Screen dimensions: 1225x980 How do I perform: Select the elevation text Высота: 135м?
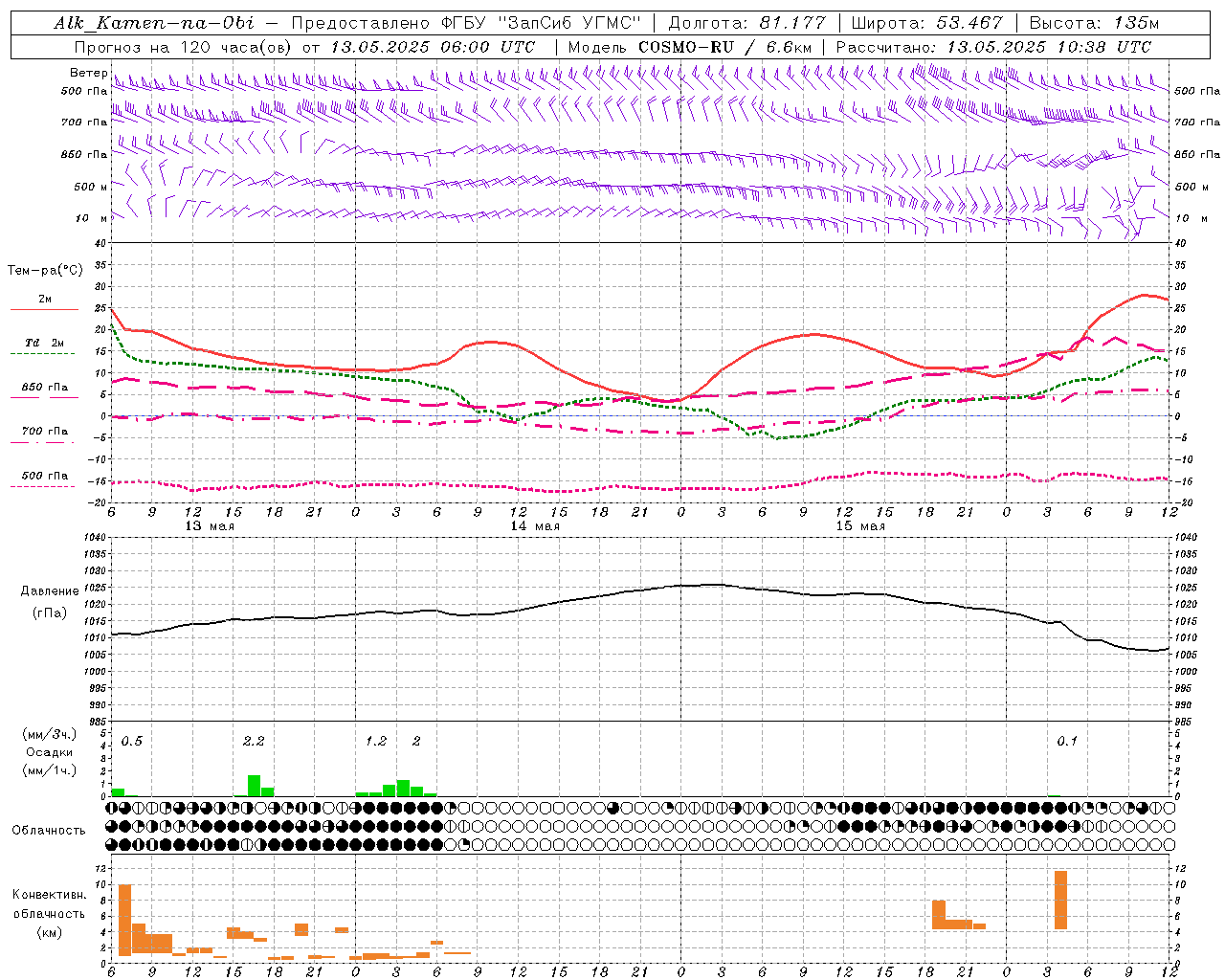(x=1094, y=23)
